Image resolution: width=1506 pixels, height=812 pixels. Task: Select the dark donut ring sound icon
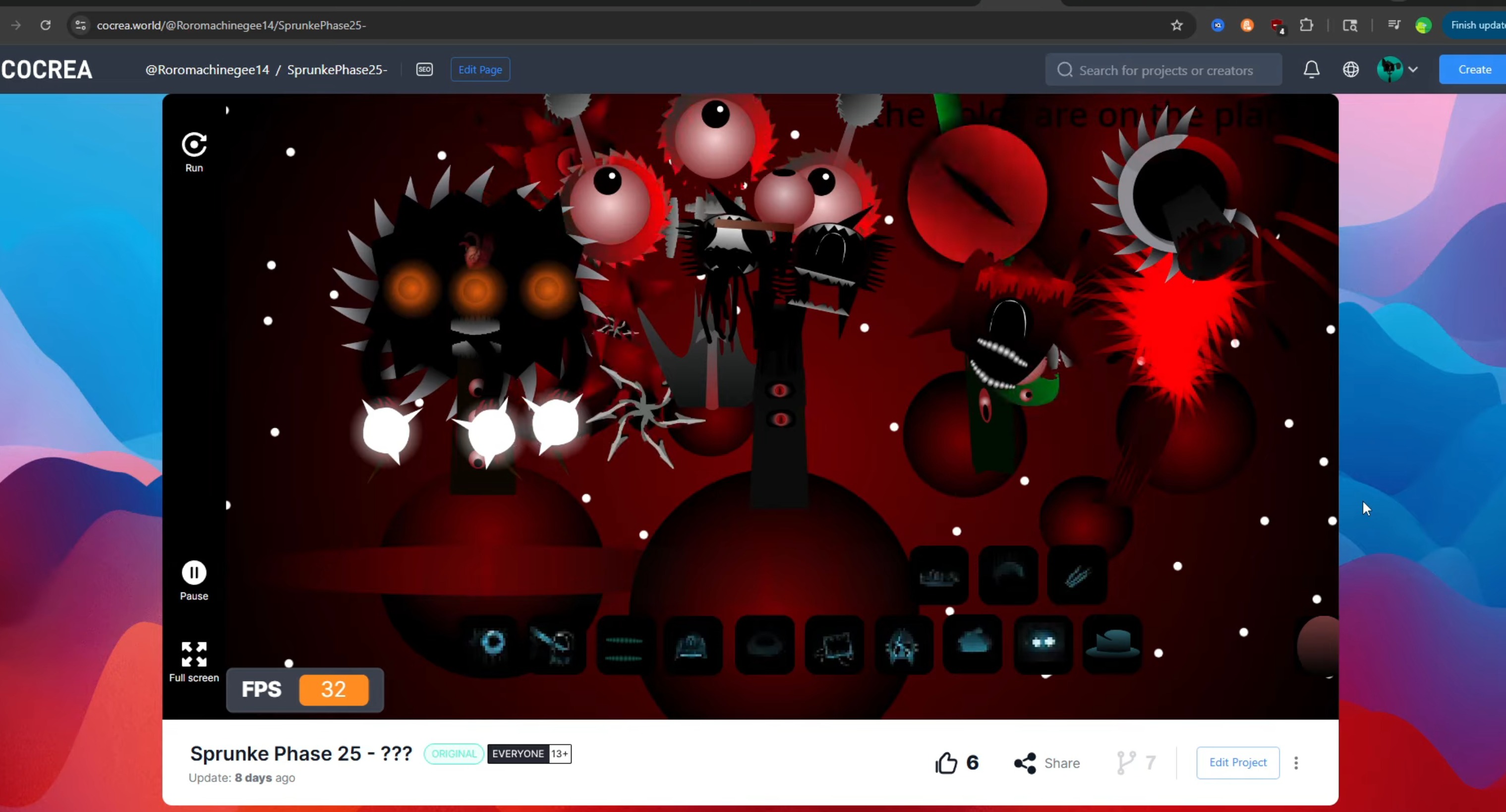click(764, 645)
